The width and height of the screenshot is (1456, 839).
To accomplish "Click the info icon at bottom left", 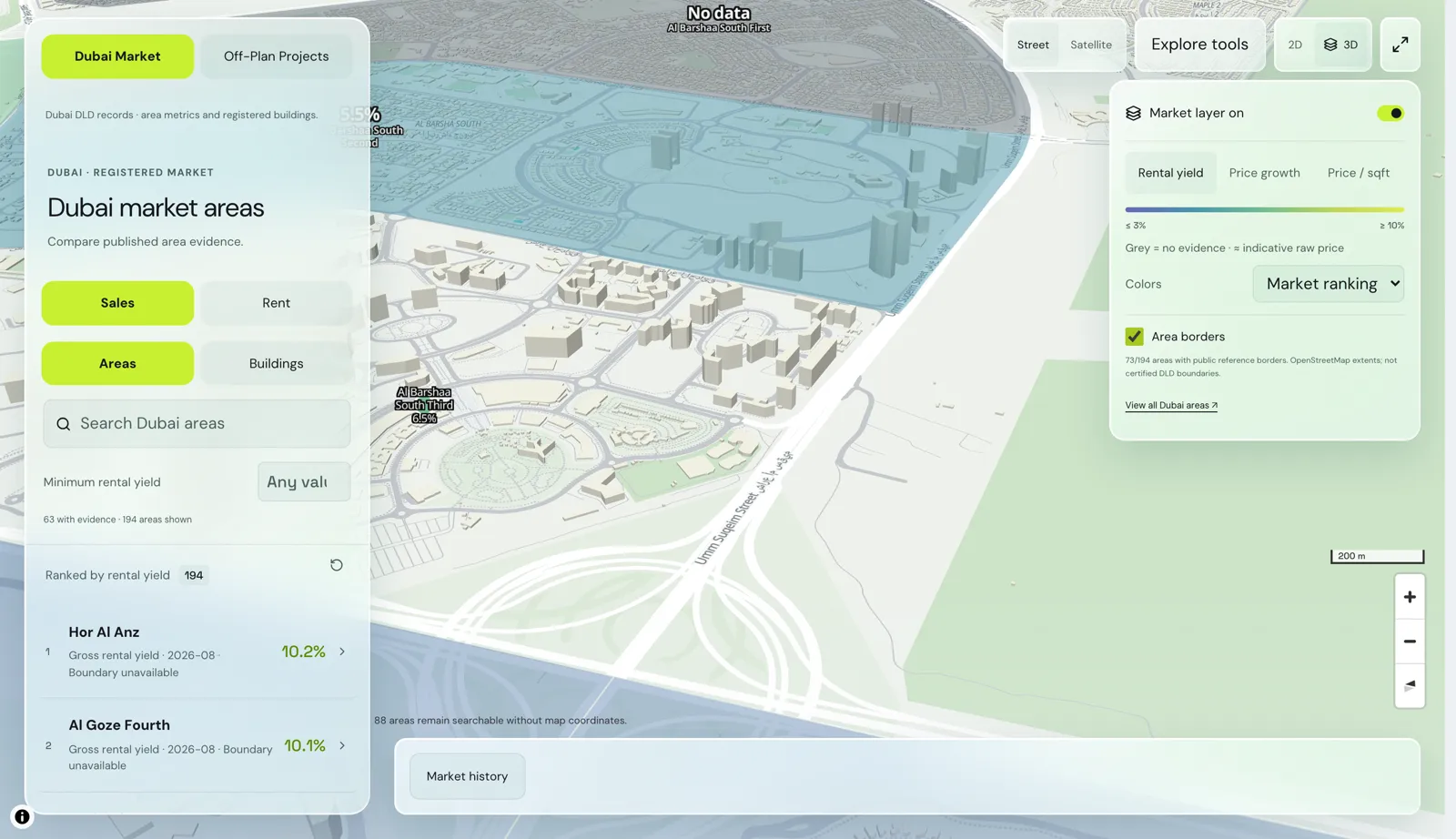I will [x=22, y=817].
